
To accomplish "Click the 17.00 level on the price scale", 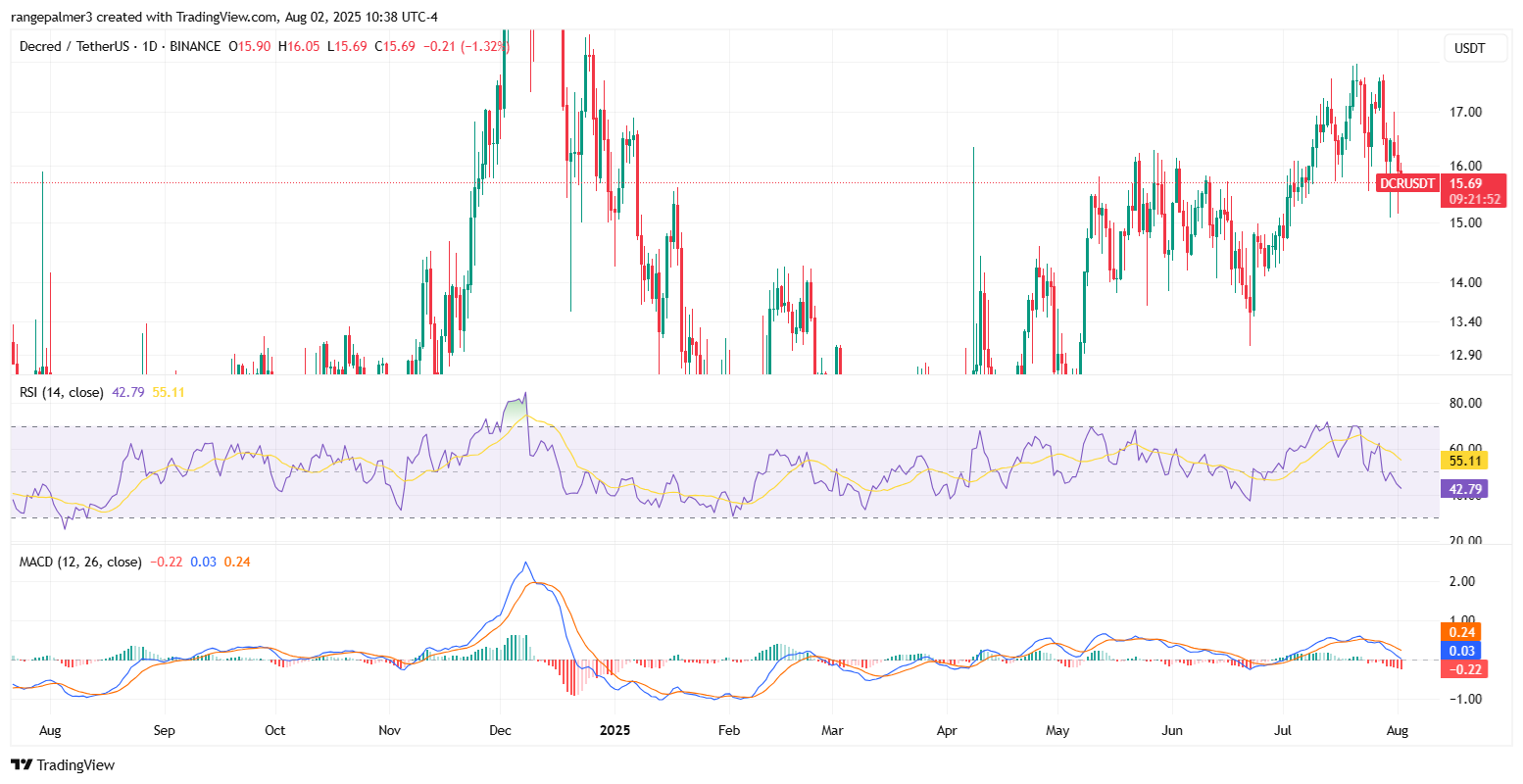I will [1465, 112].
